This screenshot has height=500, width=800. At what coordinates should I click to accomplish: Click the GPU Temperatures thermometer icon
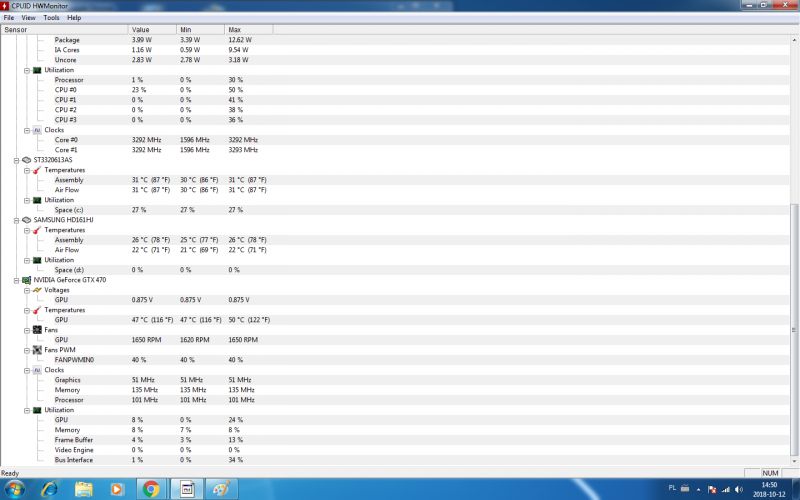[x=37, y=310]
